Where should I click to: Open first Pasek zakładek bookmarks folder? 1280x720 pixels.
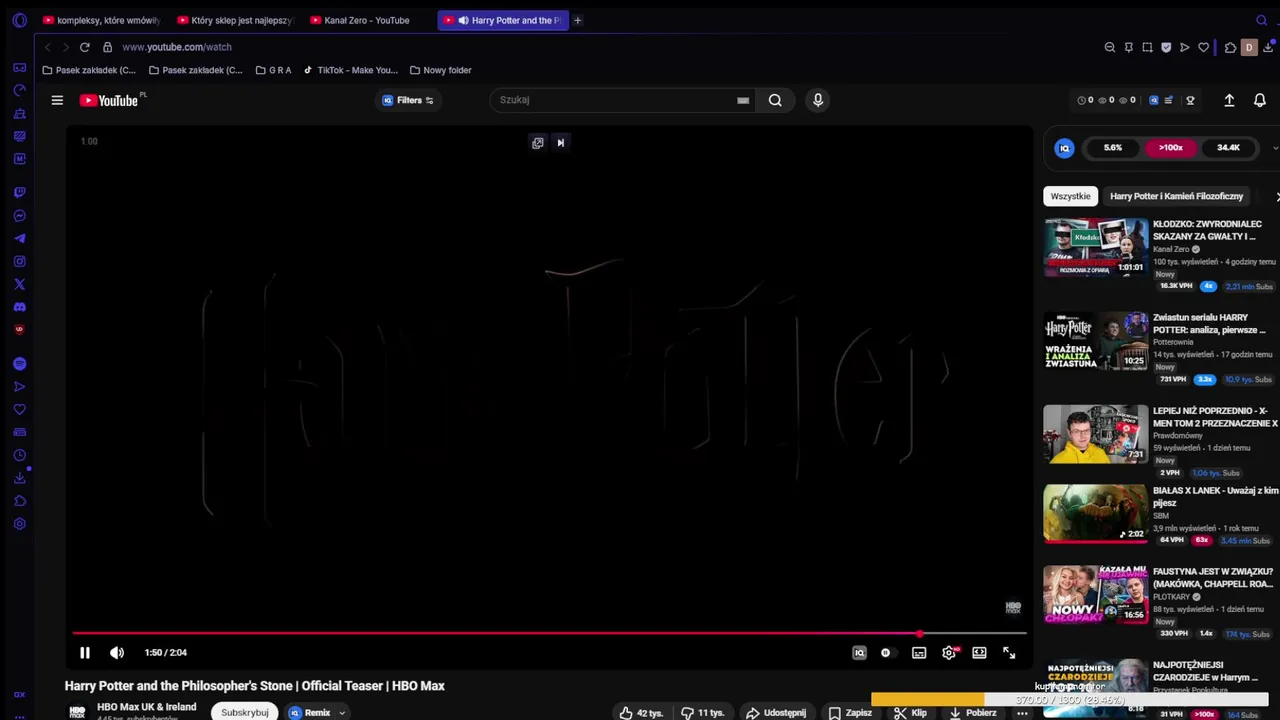(89, 70)
